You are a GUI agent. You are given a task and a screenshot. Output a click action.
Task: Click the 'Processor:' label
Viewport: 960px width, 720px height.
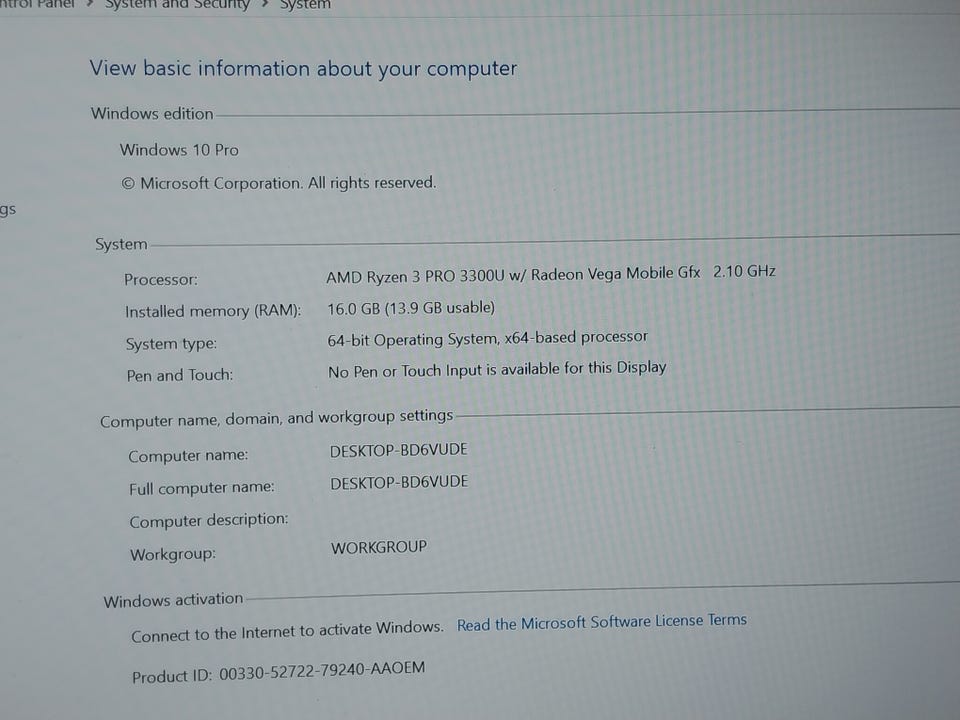[160, 279]
